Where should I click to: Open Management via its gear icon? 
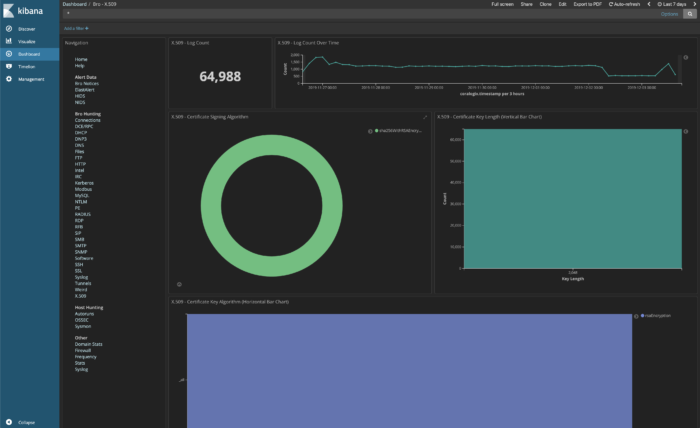8,79
